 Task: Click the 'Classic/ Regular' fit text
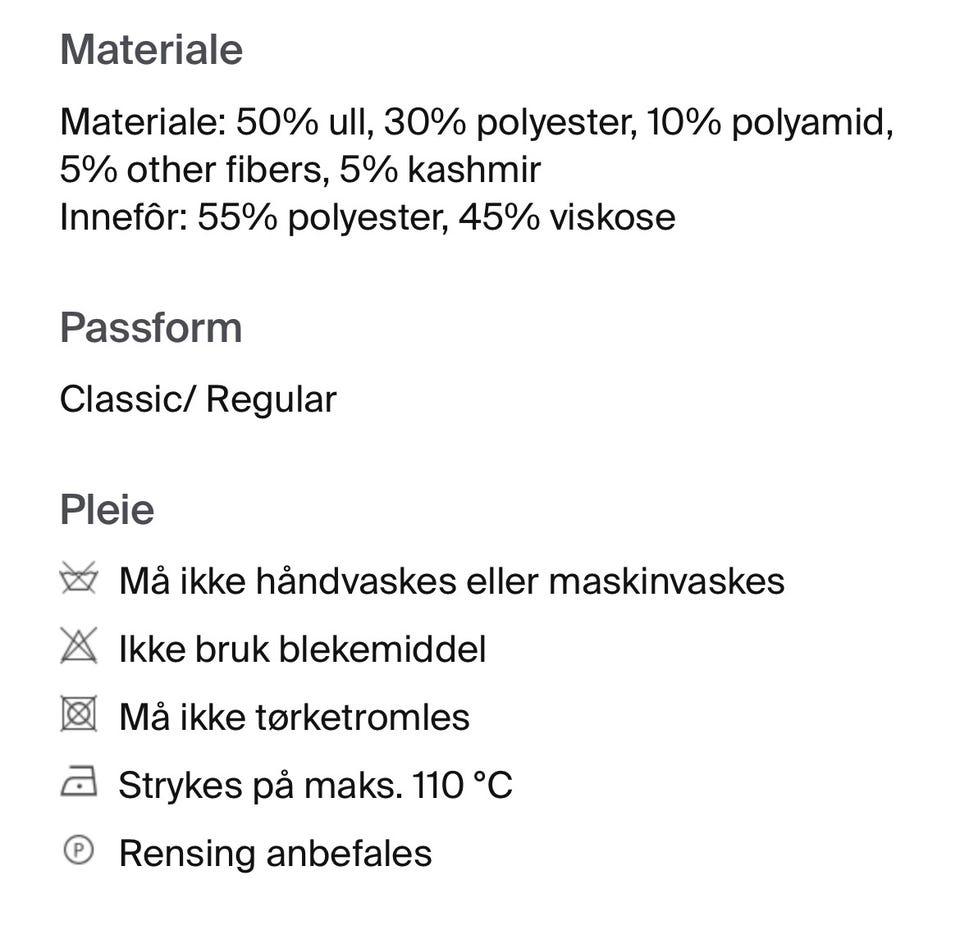point(198,399)
